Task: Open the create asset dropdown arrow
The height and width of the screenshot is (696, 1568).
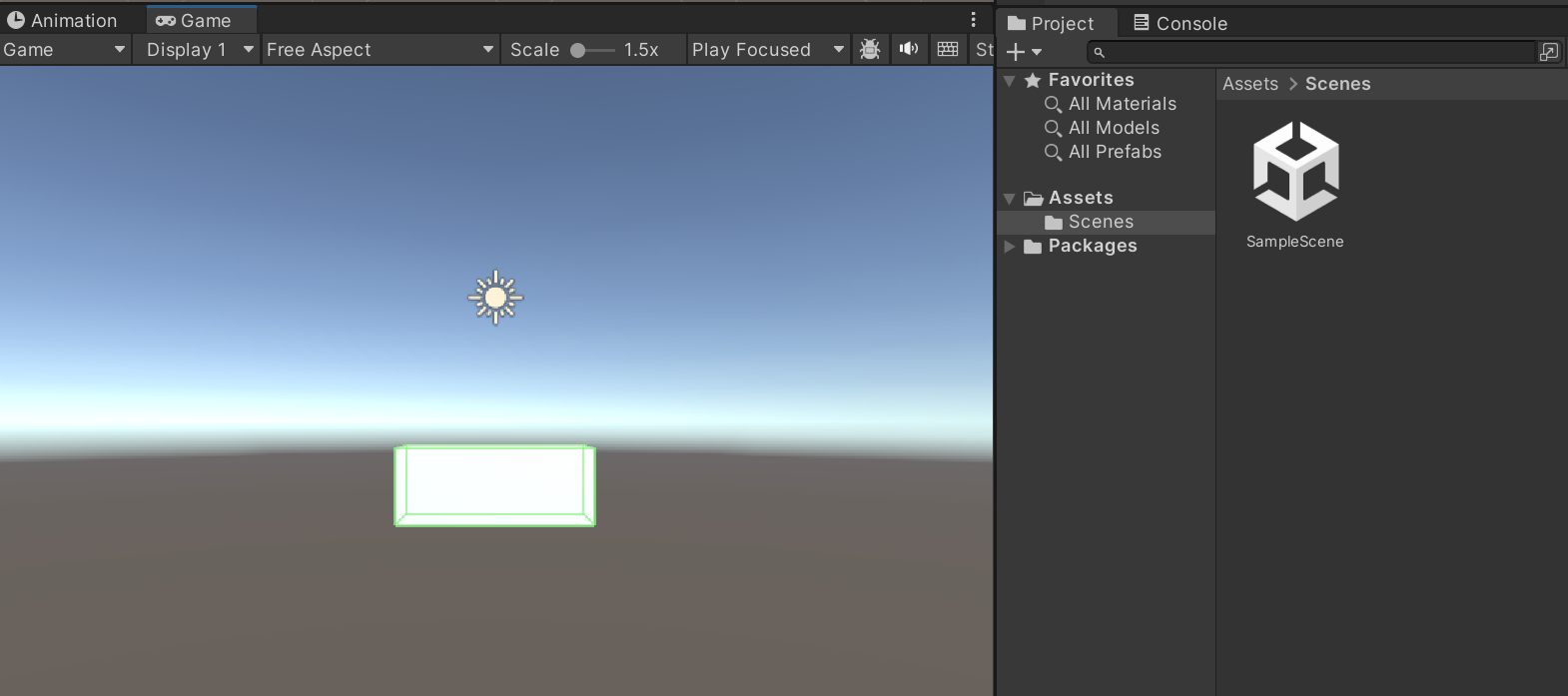Action: [1037, 52]
